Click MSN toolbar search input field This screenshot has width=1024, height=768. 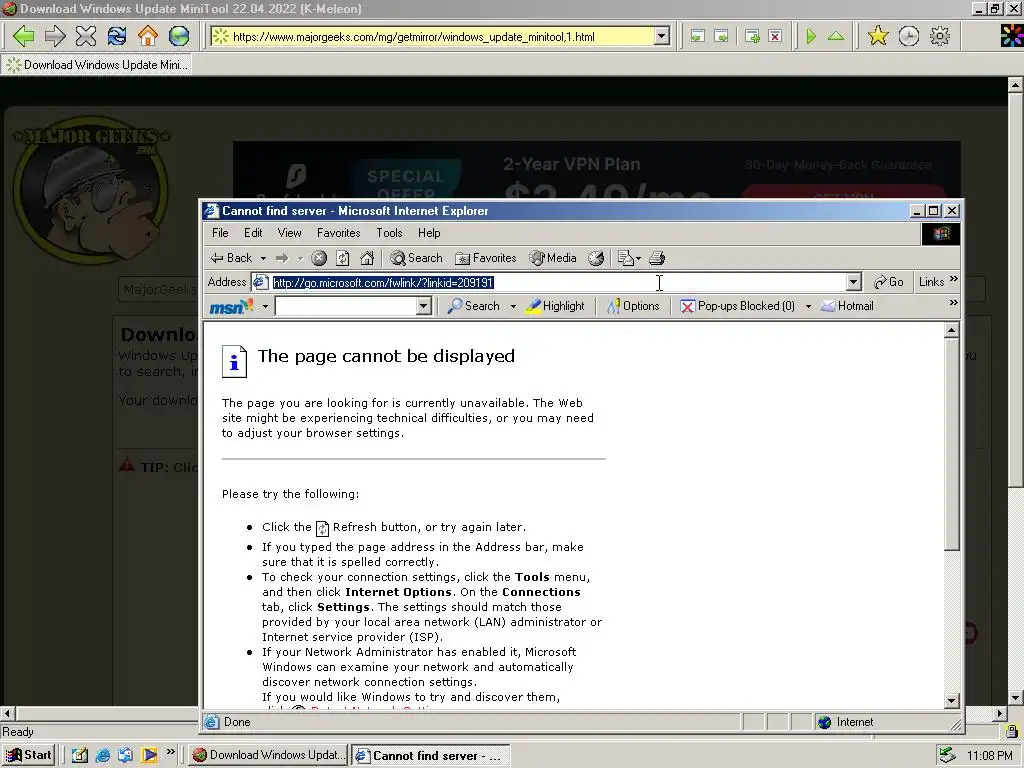click(345, 306)
